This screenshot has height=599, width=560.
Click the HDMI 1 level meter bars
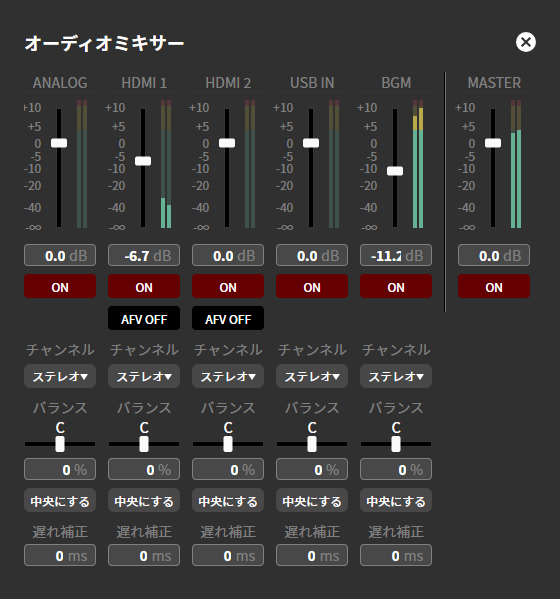[x=166, y=164]
